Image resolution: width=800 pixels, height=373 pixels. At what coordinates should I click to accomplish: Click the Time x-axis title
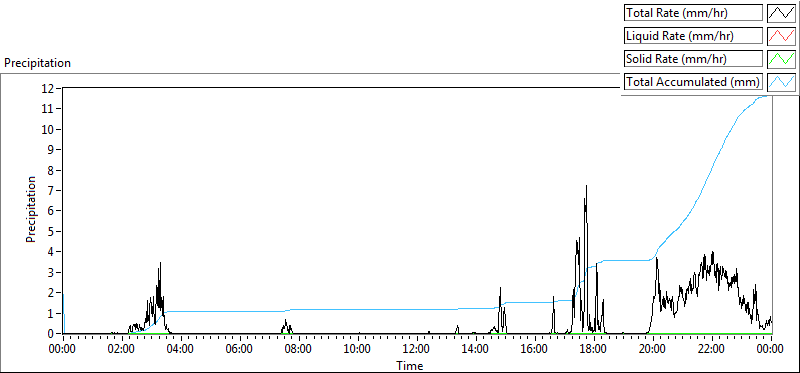click(410, 365)
